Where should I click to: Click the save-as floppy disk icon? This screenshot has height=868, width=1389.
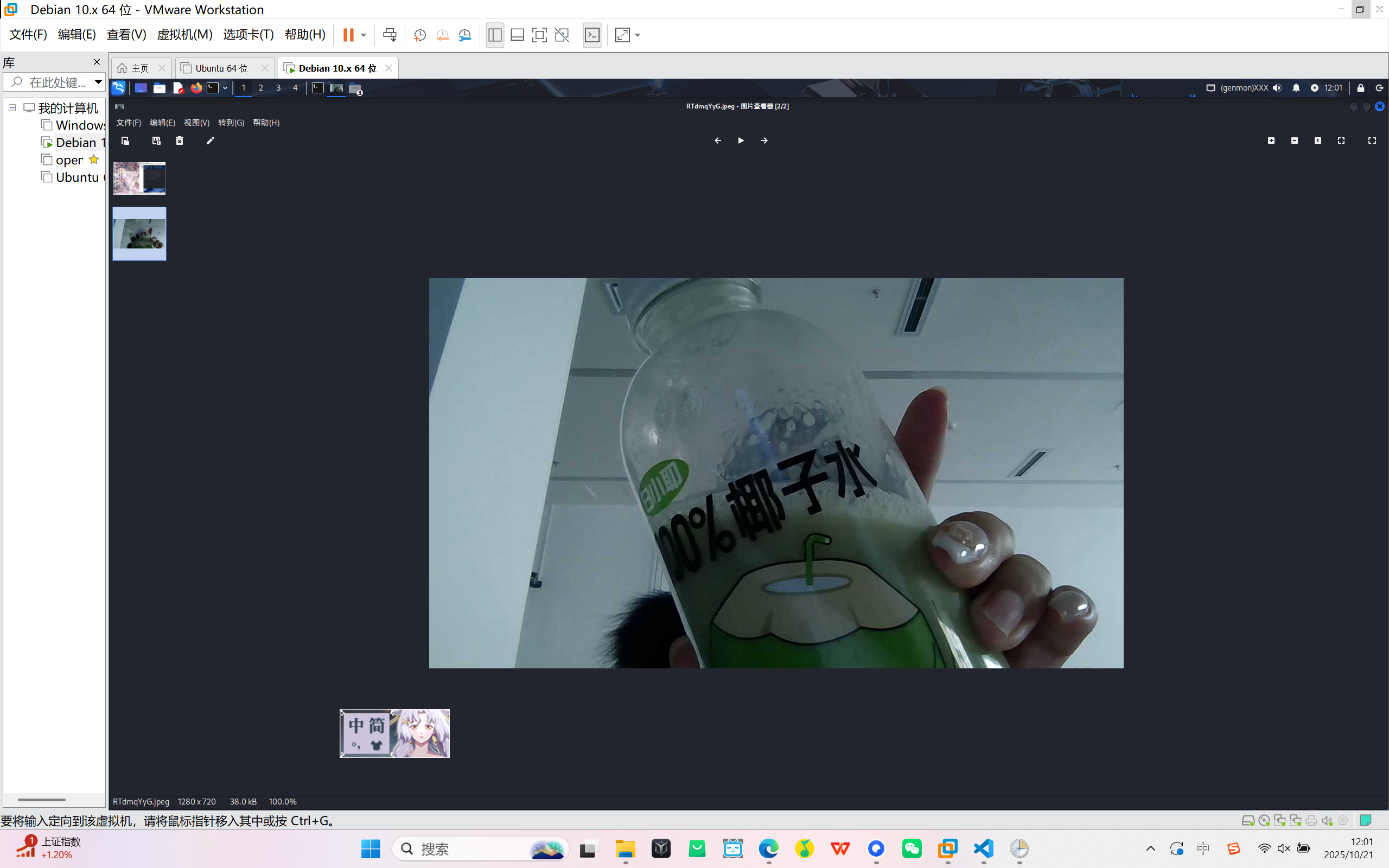(x=156, y=141)
